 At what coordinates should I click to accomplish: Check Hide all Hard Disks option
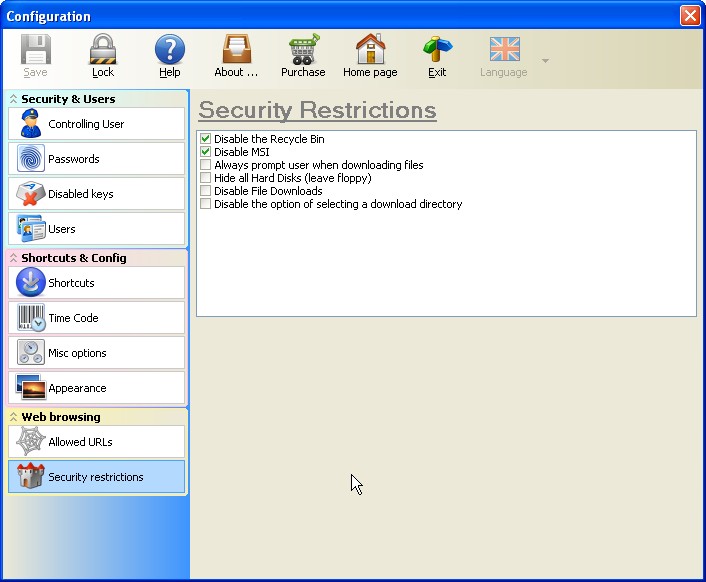click(205, 178)
